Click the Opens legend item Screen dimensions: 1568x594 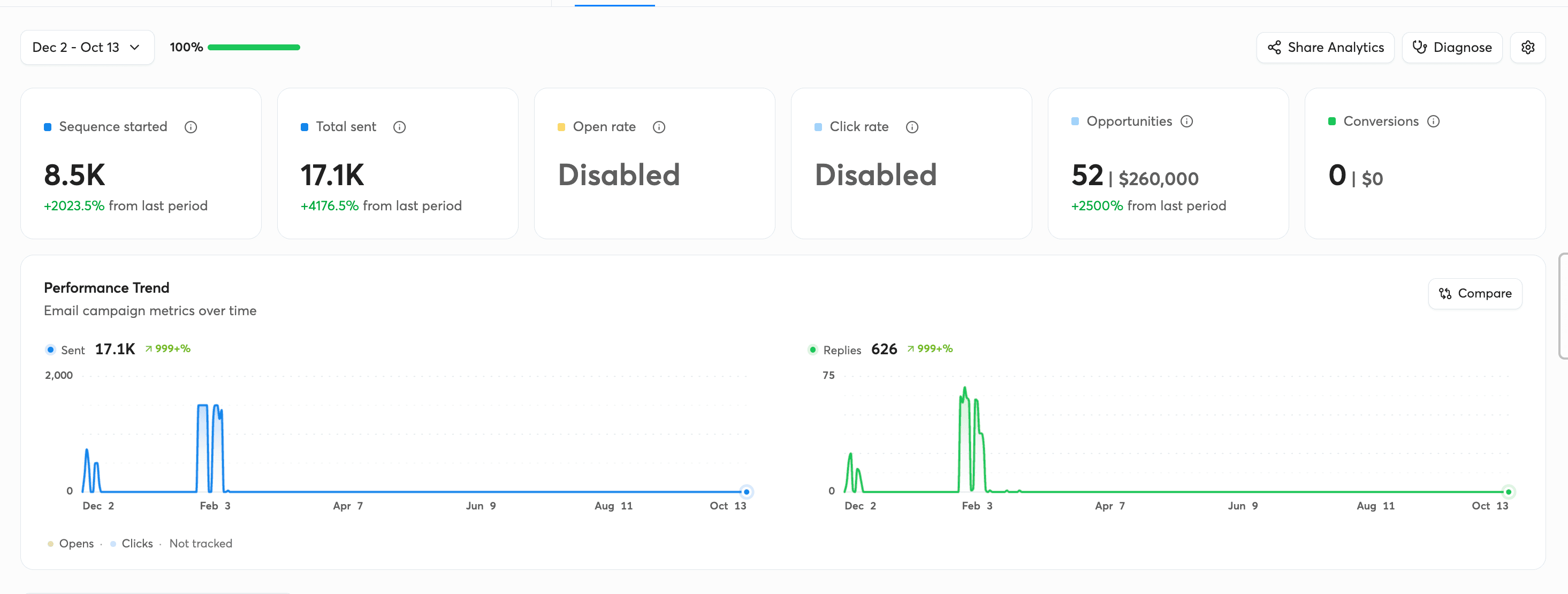pyautogui.click(x=71, y=544)
